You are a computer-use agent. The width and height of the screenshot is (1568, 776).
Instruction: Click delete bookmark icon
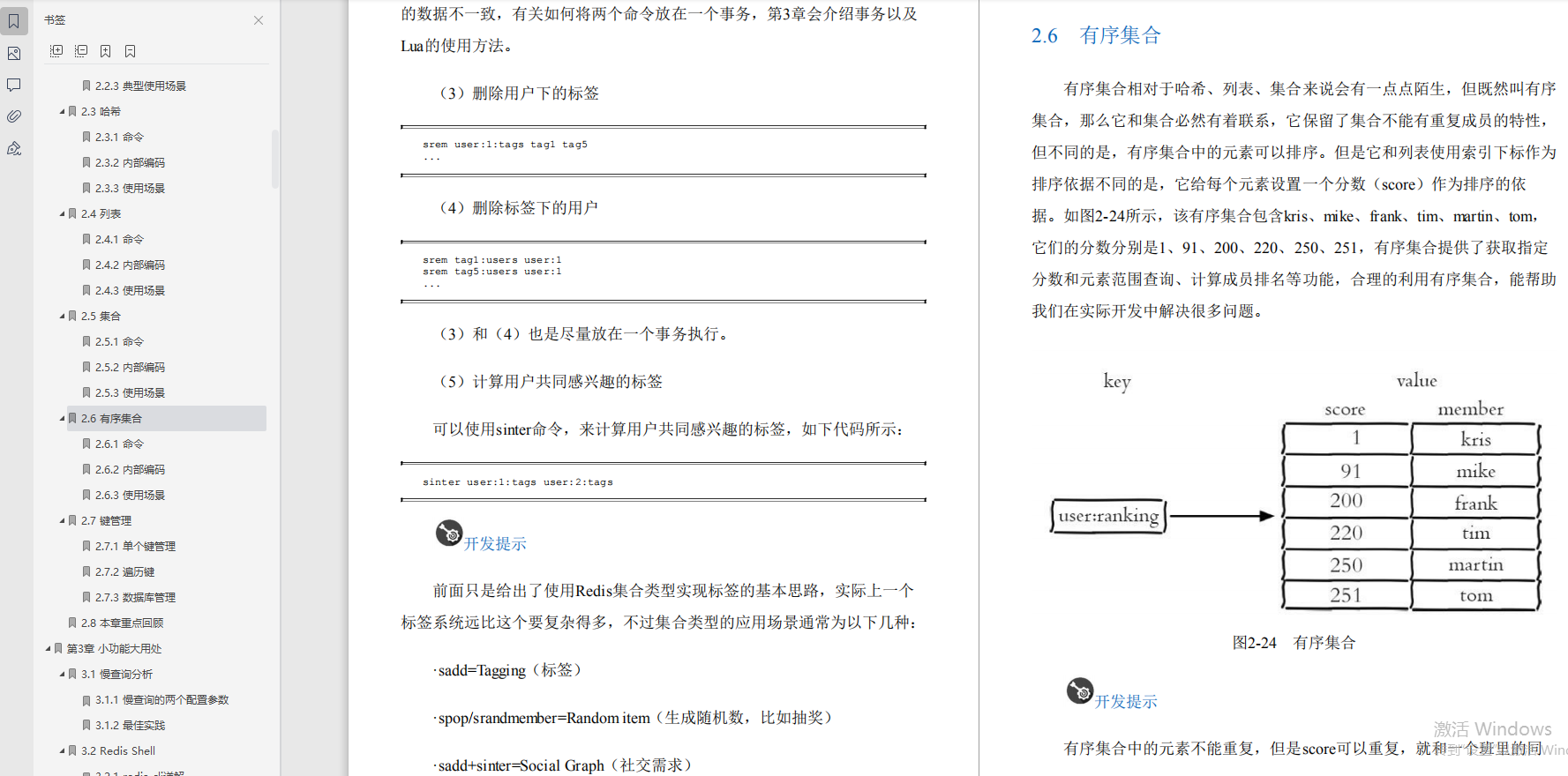click(x=131, y=51)
